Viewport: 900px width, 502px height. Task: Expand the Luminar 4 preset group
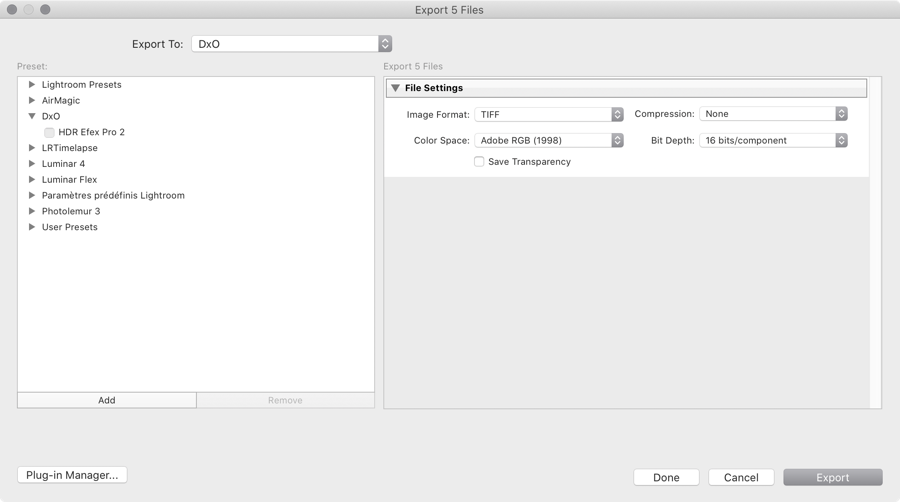[x=32, y=164]
